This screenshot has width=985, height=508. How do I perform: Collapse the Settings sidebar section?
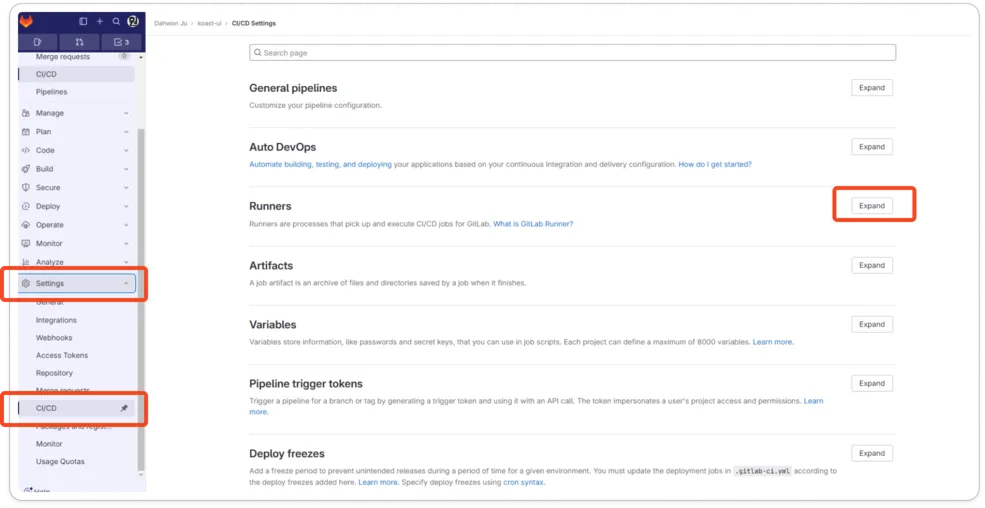[126, 283]
